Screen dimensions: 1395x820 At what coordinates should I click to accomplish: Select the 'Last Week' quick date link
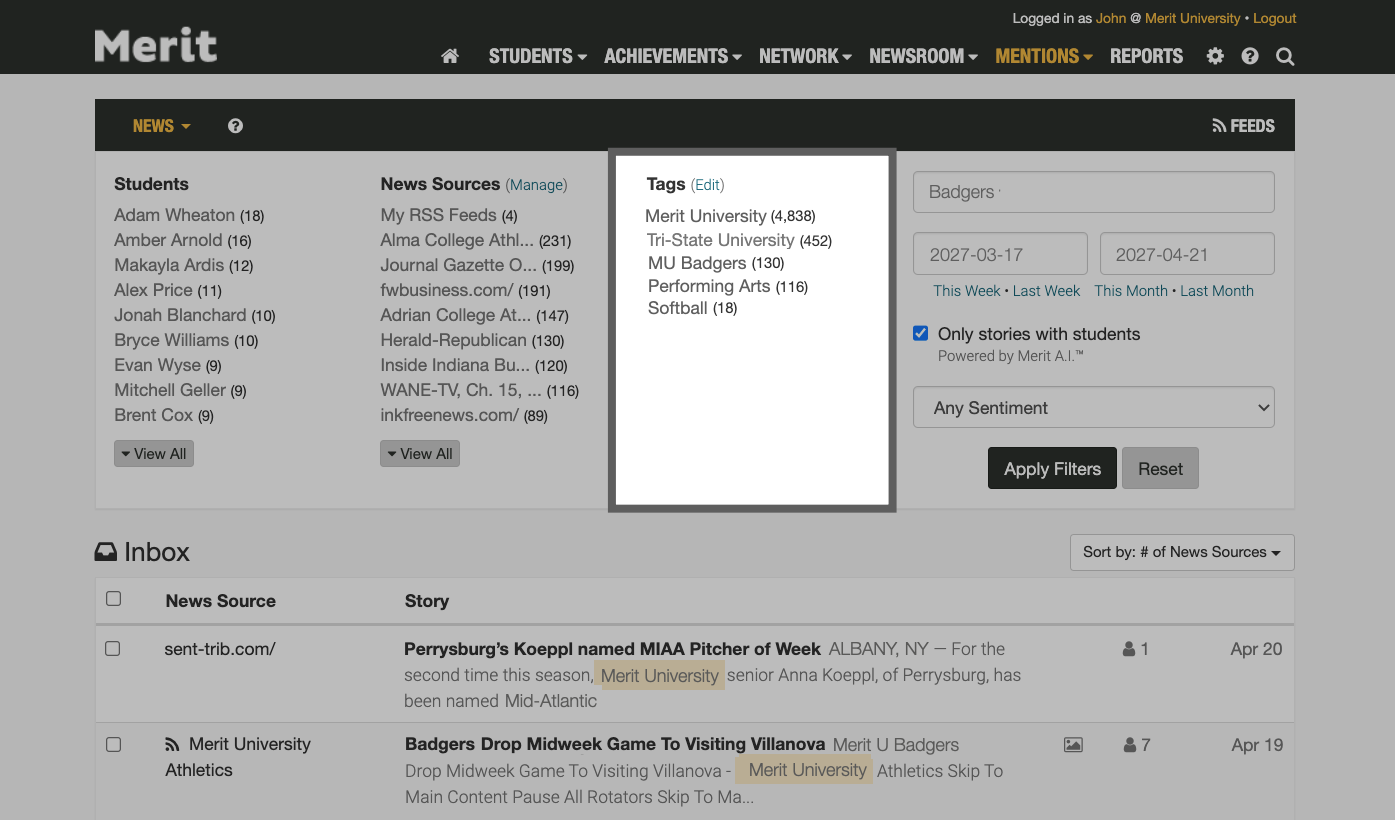pyautogui.click(x=1046, y=290)
